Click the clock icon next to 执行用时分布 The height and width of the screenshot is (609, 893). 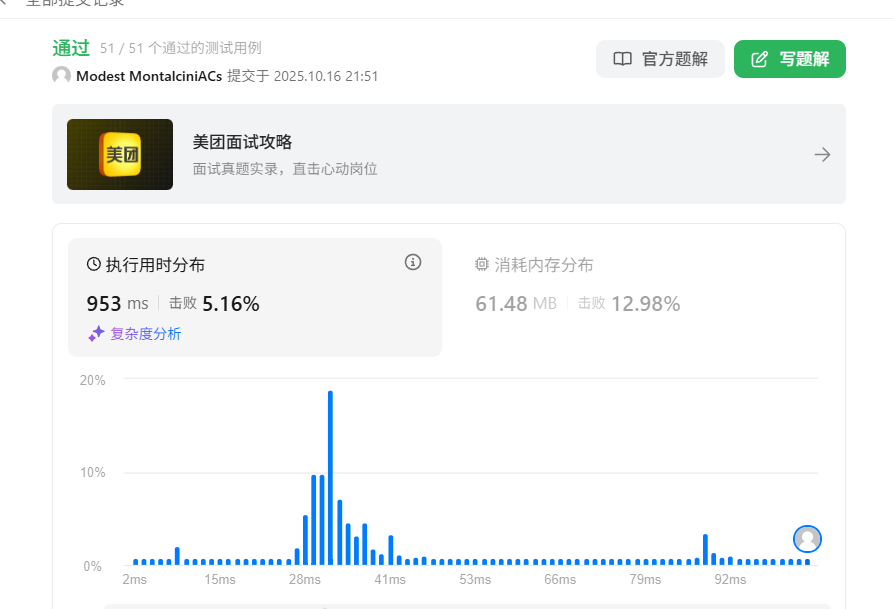click(93, 264)
